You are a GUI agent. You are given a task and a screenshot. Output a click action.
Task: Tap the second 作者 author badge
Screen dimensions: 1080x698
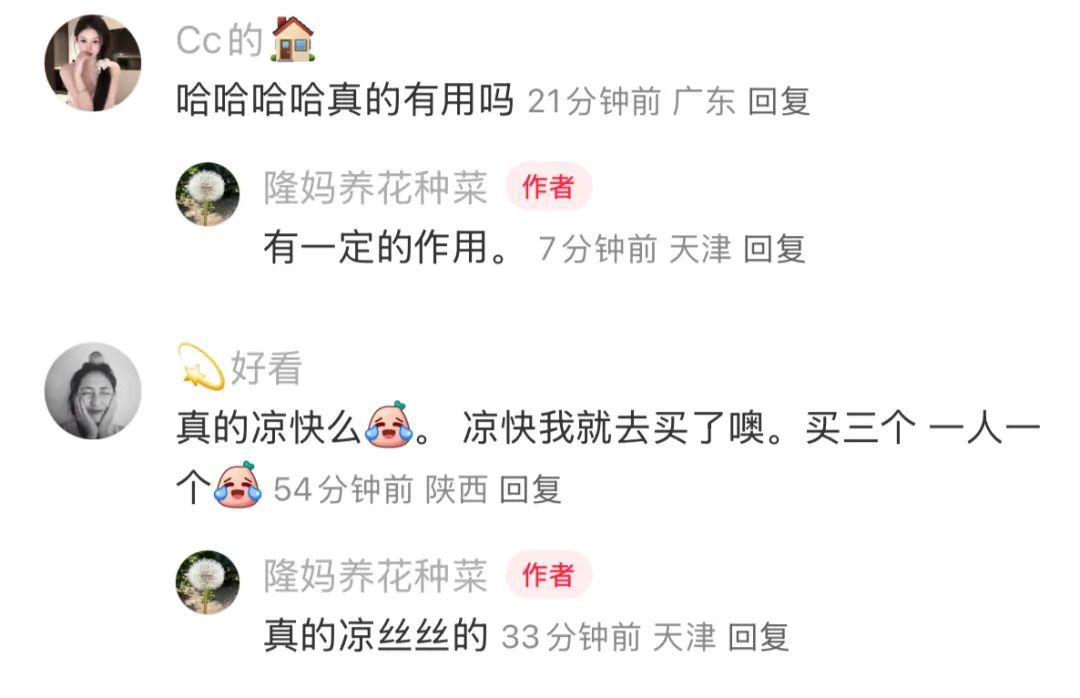click(x=548, y=575)
